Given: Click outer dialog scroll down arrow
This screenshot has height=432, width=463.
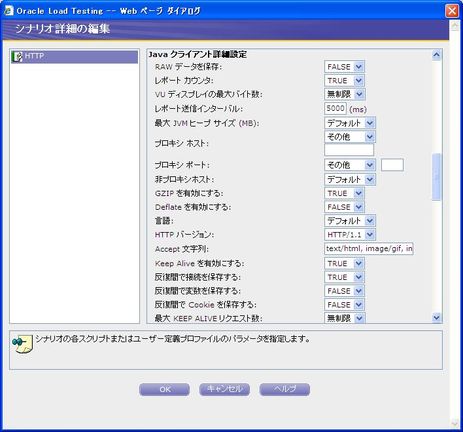Looking at the screenshot, I should (x=455, y=423).
